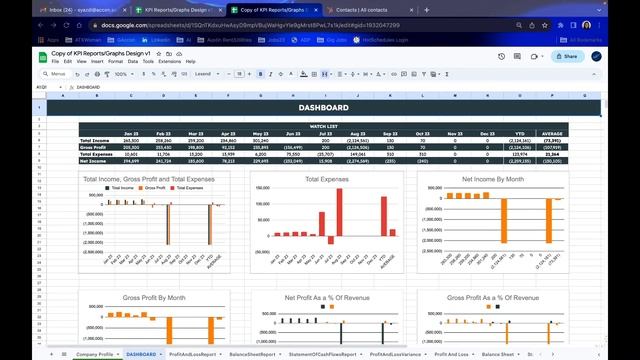Format as currency with the dollar icon
Viewport: 640px width, 360px height.
click(144, 74)
